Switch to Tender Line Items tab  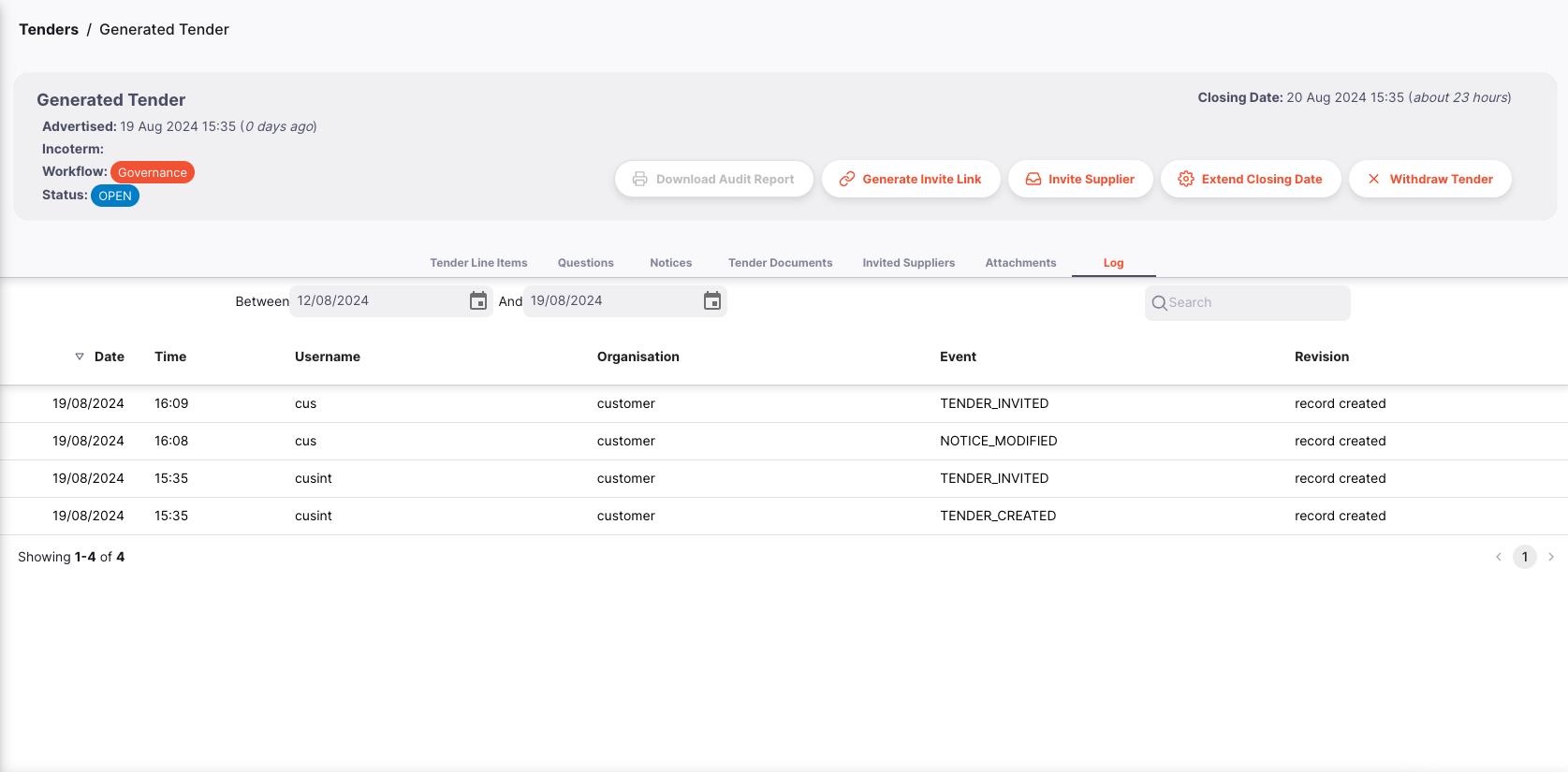(478, 263)
